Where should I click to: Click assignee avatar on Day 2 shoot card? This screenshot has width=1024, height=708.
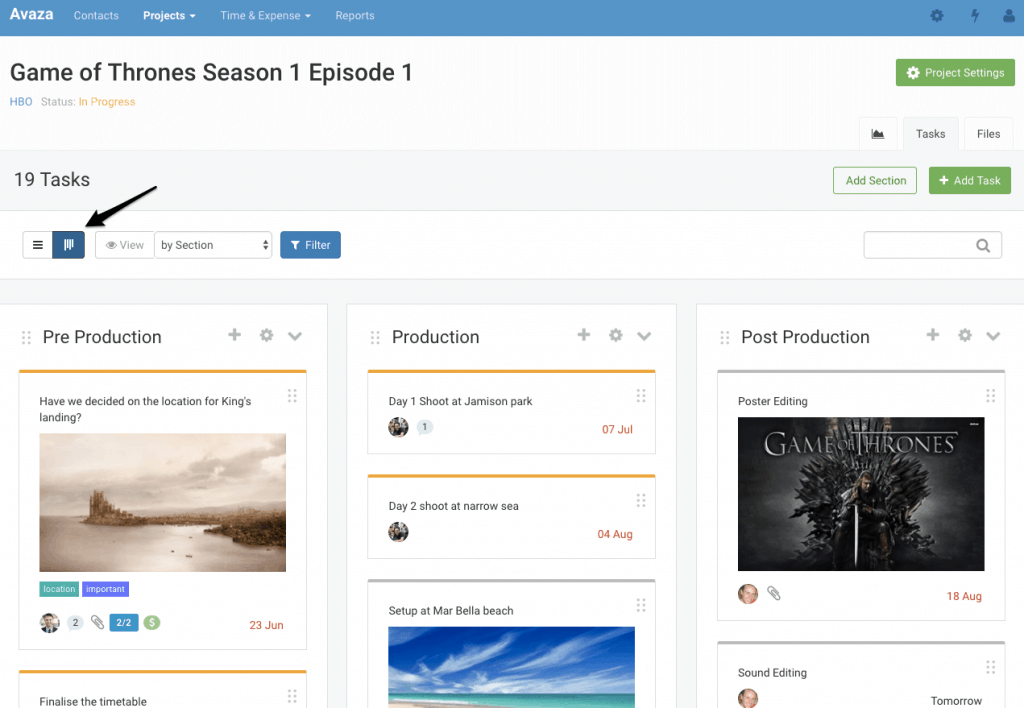pyautogui.click(x=398, y=532)
